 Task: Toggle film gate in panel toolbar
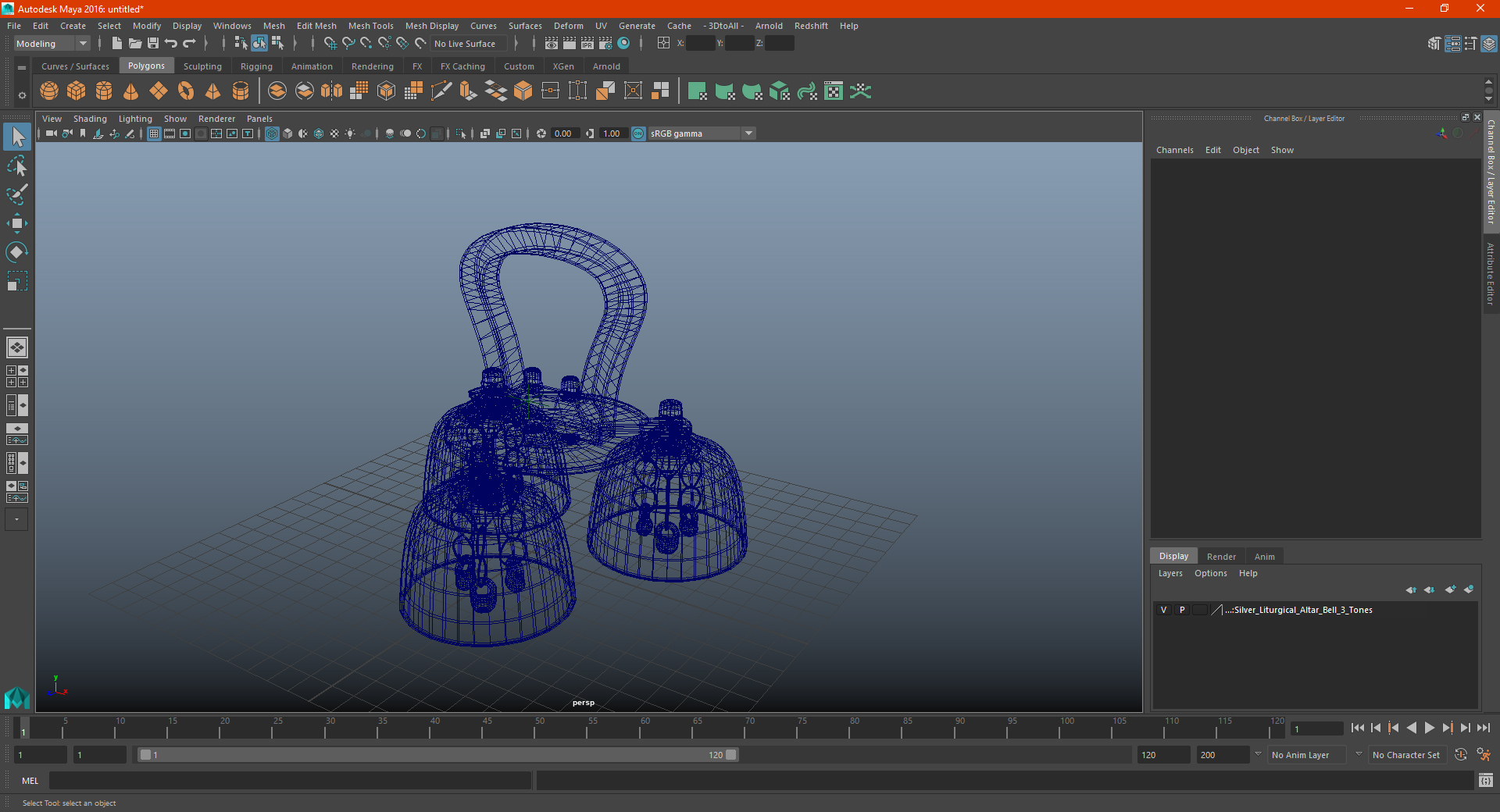(x=170, y=134)
